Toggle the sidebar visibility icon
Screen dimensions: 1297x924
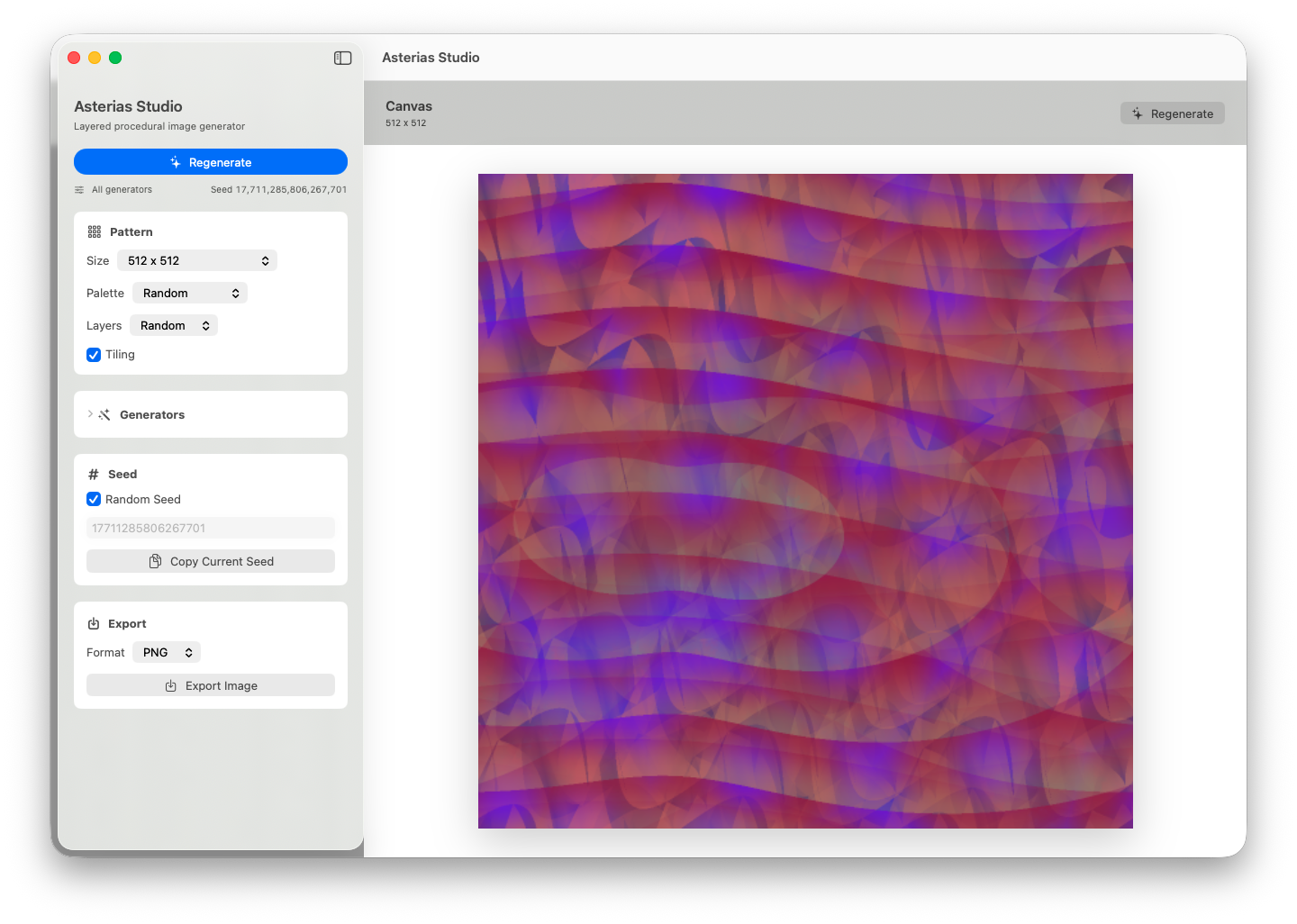[x=342, y=58]
